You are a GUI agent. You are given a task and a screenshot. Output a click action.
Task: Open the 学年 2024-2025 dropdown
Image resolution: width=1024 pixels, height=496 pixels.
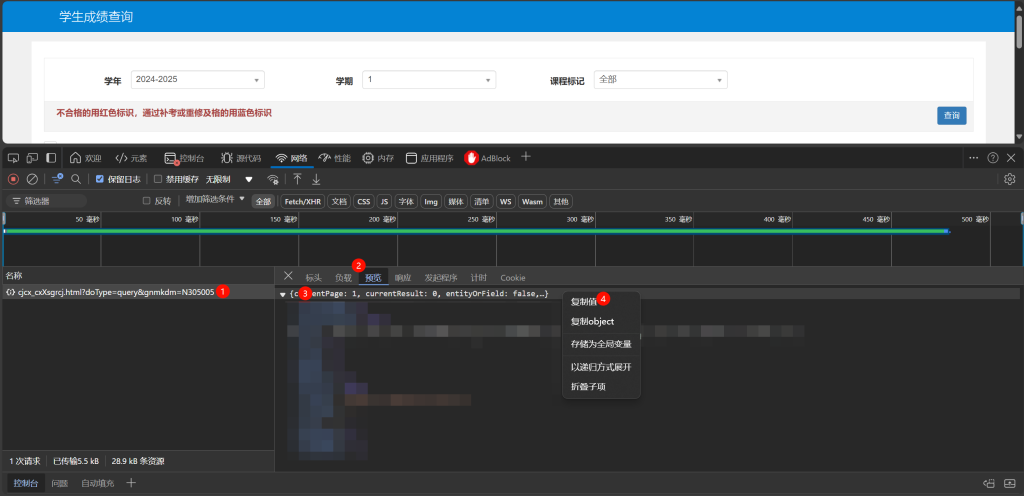[x=198, y=80]
